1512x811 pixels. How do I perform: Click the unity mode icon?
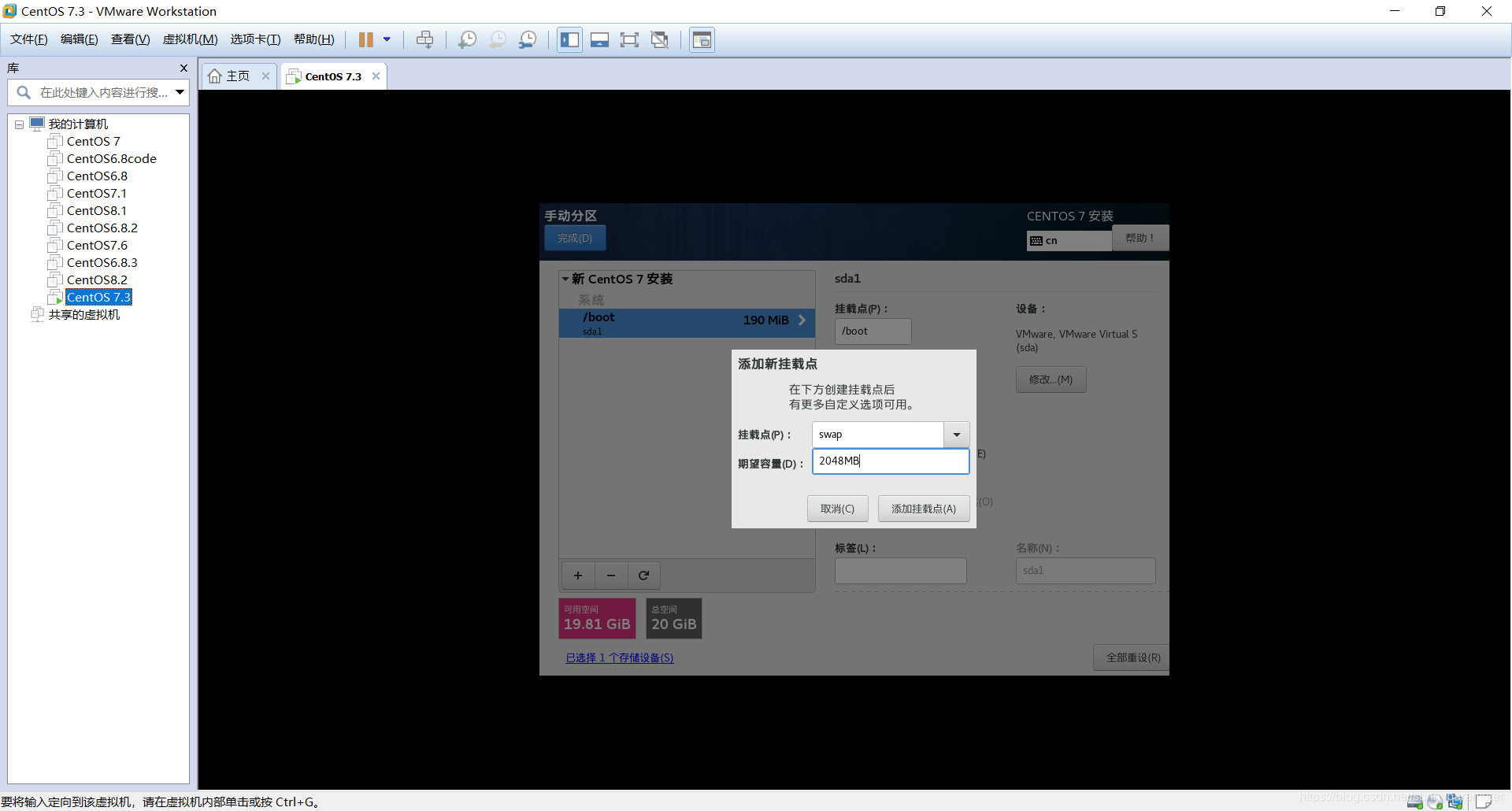click(660, 39)
